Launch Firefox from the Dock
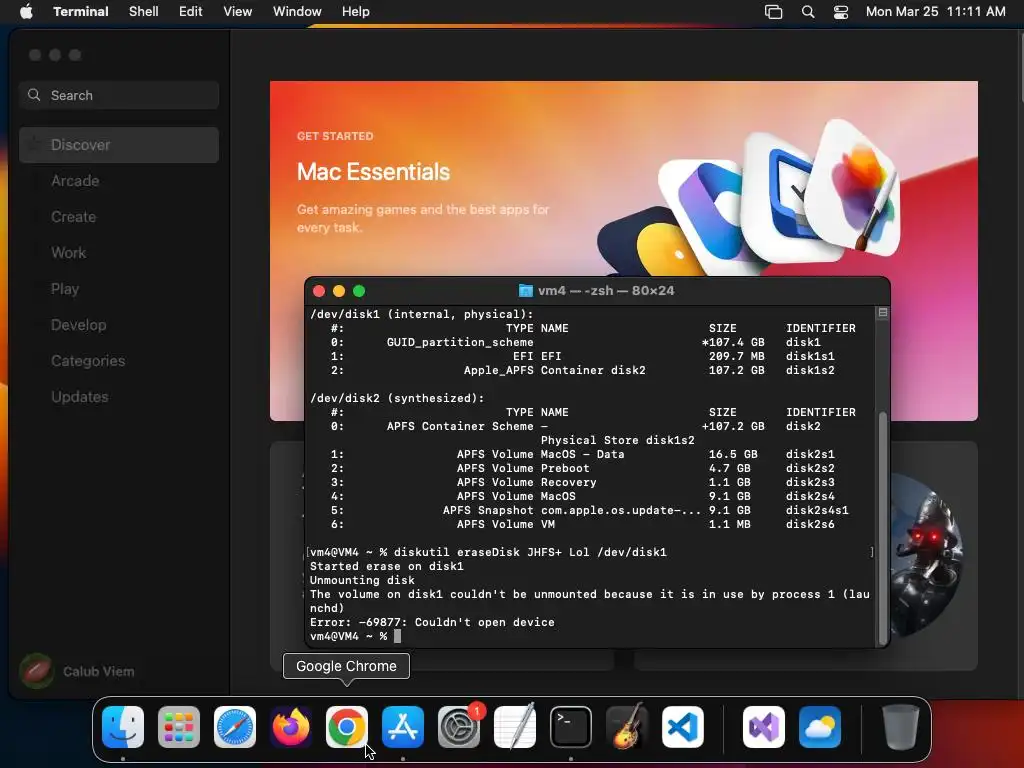1024x768 pixels. tap(291, 727)
